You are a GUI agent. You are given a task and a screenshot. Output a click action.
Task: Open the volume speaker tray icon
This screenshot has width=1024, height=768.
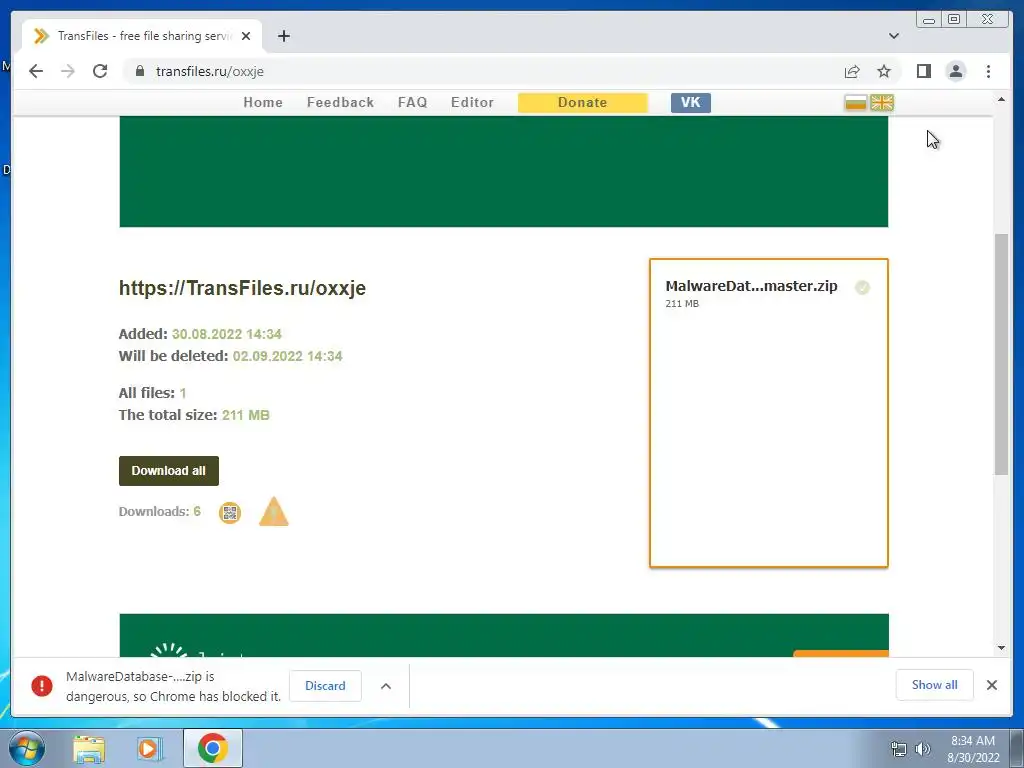click(923, 749)
